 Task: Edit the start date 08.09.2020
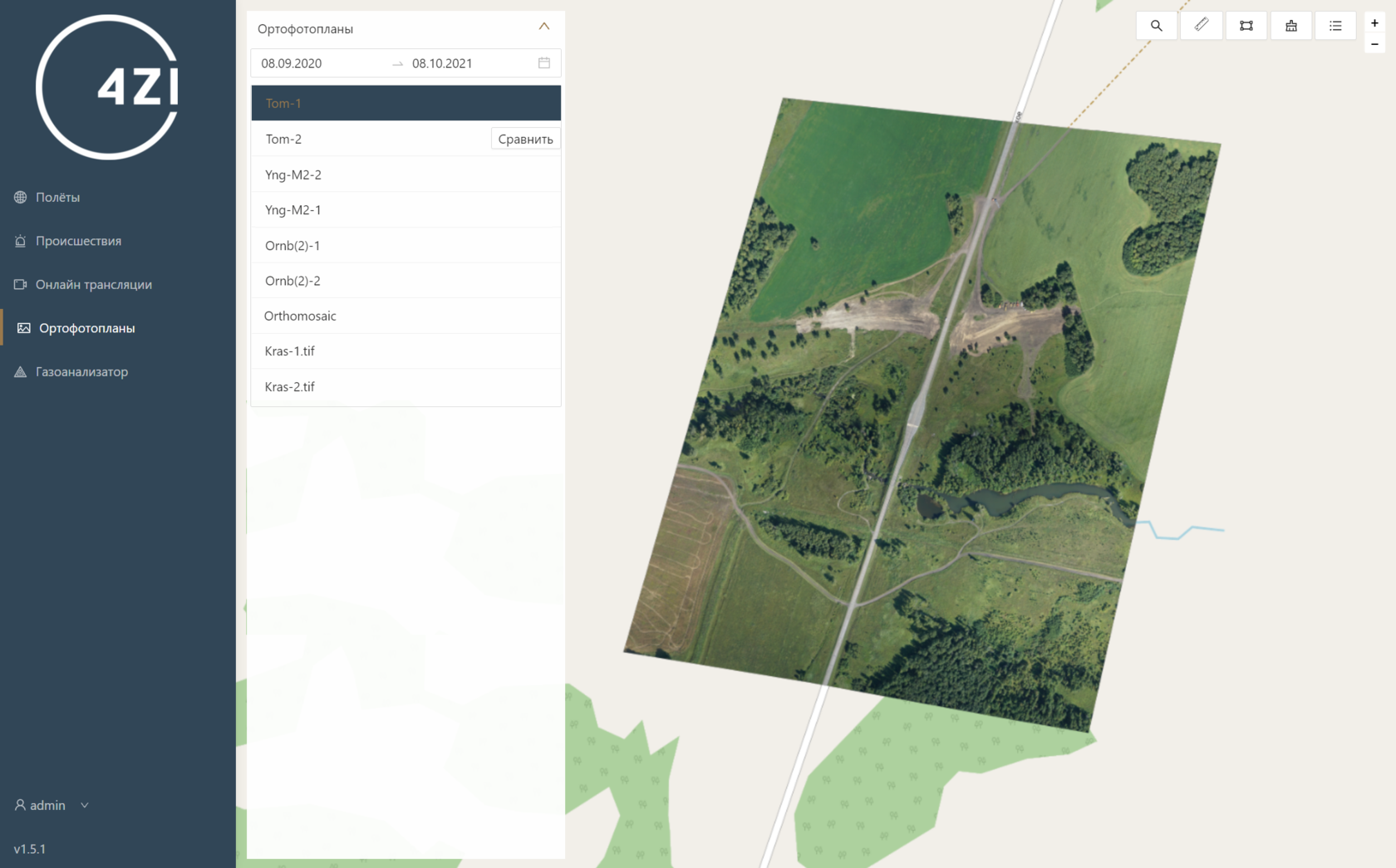pyautogui.click(x=292, y=63)
